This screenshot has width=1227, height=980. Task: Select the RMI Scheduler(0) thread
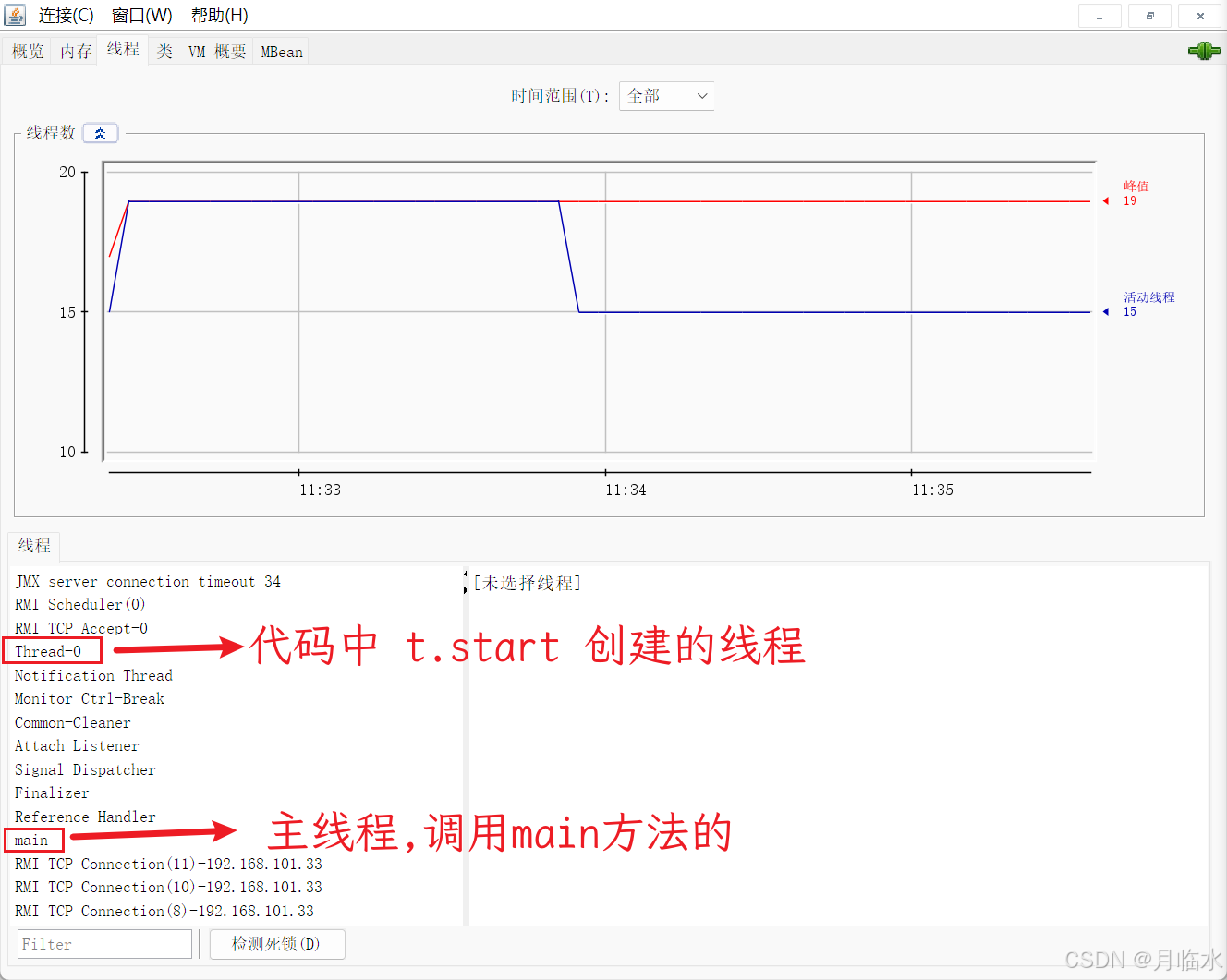pos(80,604)
